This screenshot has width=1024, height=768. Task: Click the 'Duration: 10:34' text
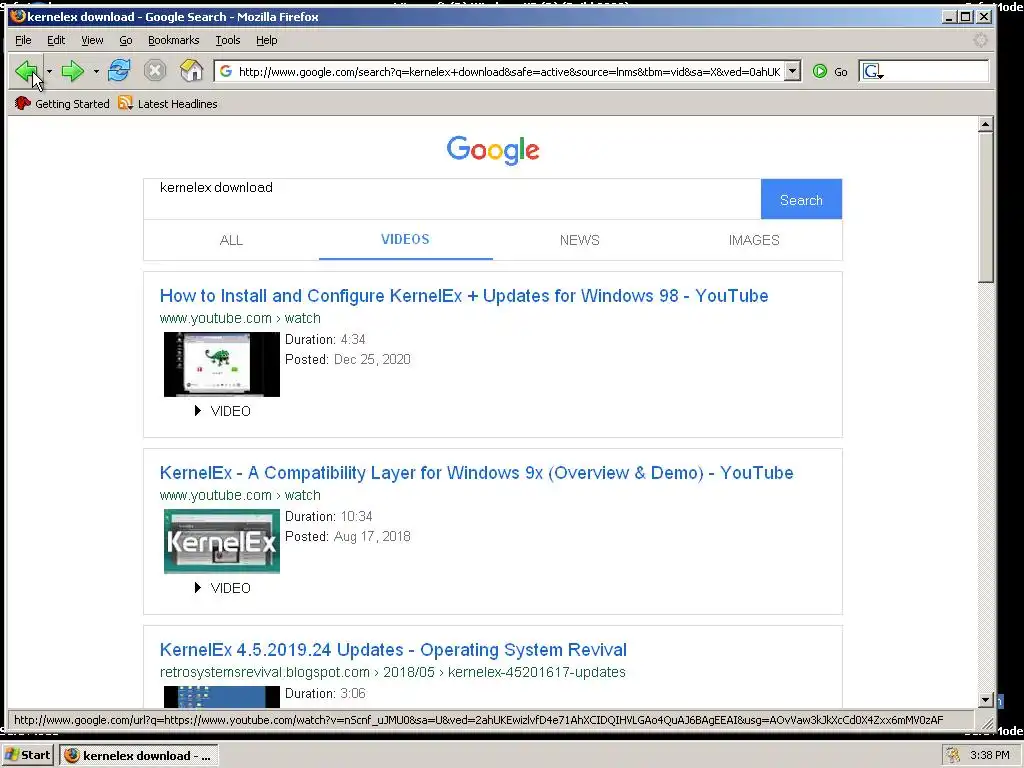(x=329, y=517)
